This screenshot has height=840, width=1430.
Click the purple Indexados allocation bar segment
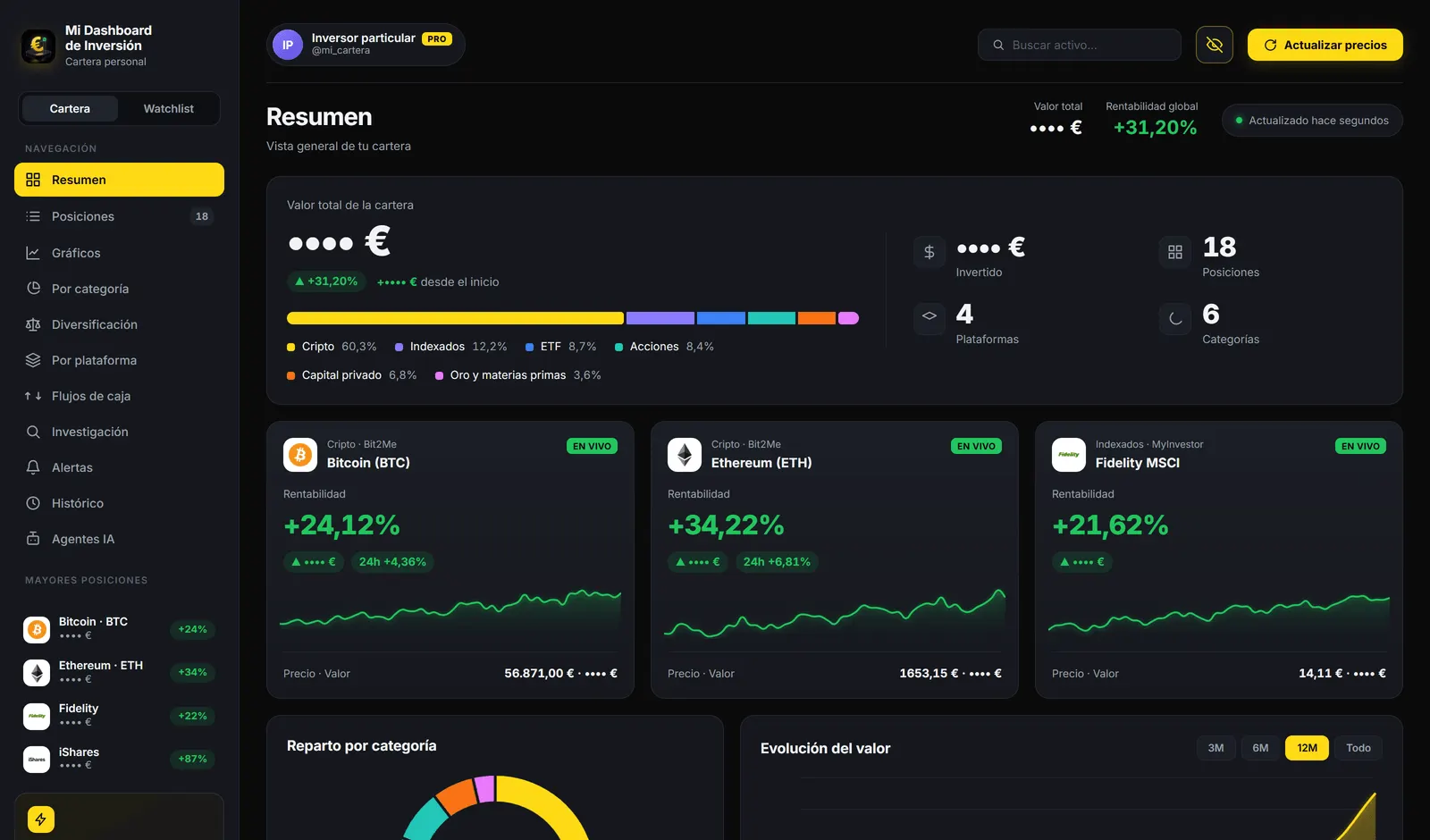click(660, 318)
